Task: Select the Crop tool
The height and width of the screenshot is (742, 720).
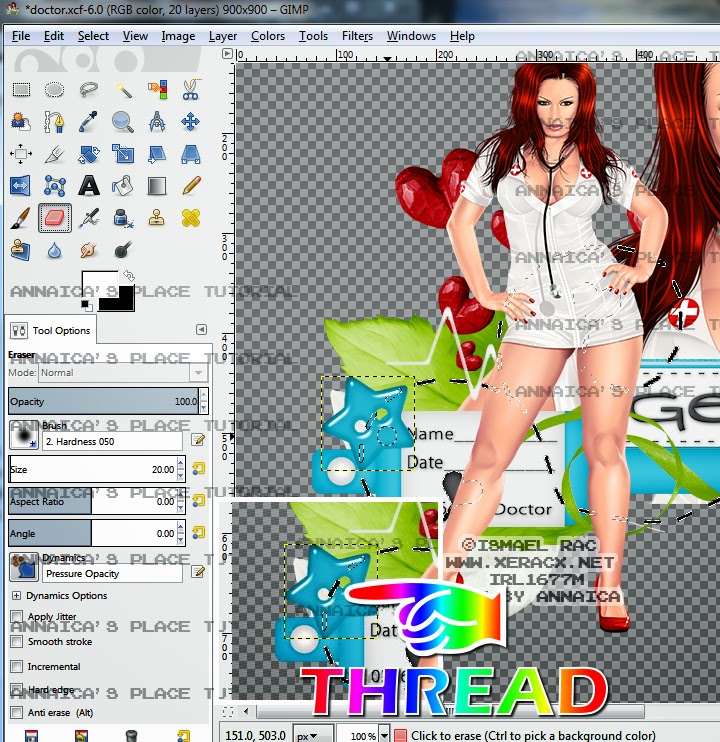Action: pos(54,154)
